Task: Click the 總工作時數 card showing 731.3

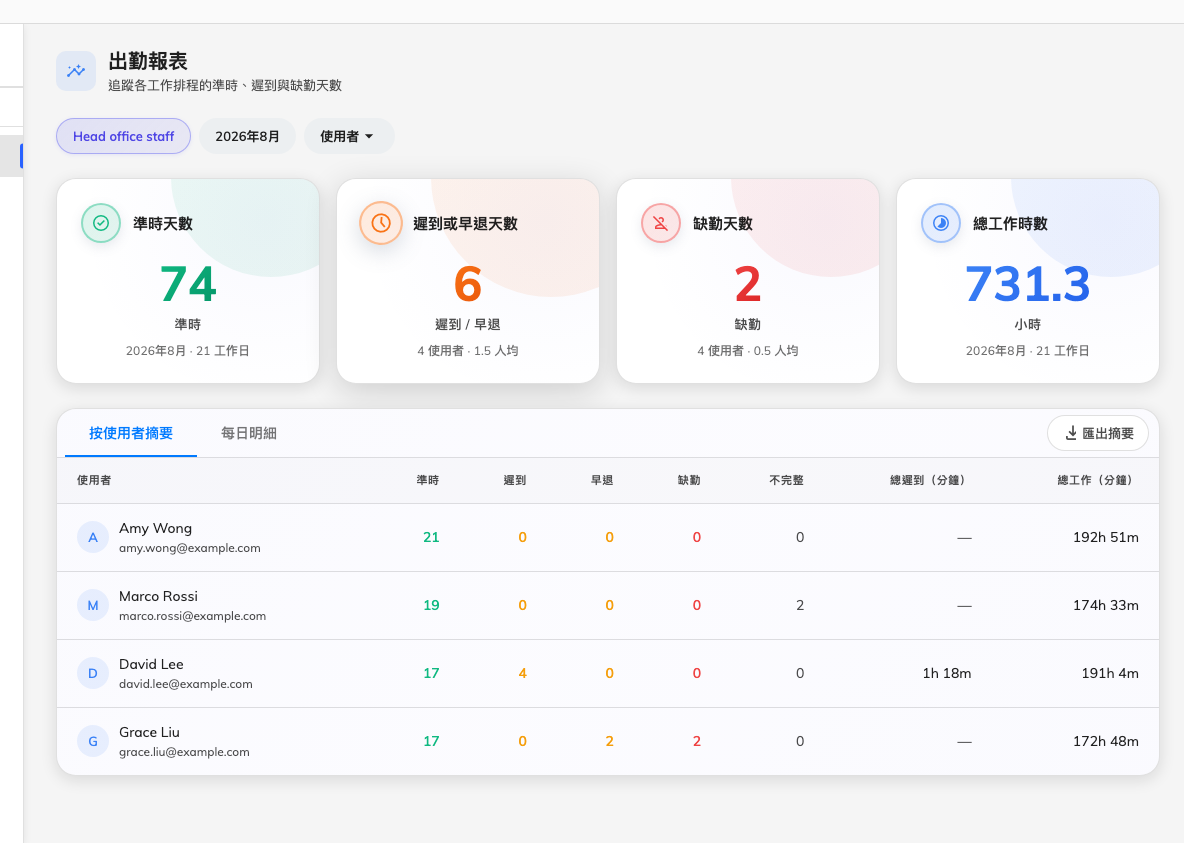Action: tap(1028, 281)
